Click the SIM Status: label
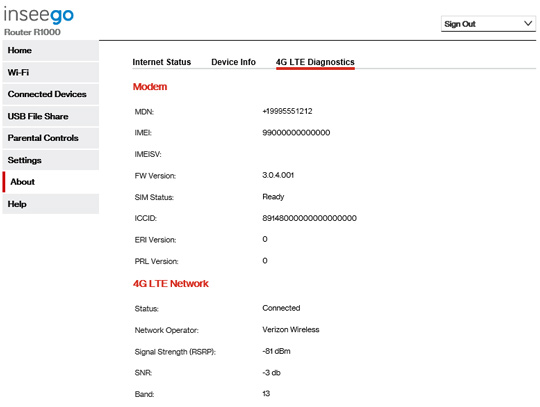 (x=154, y=197)
